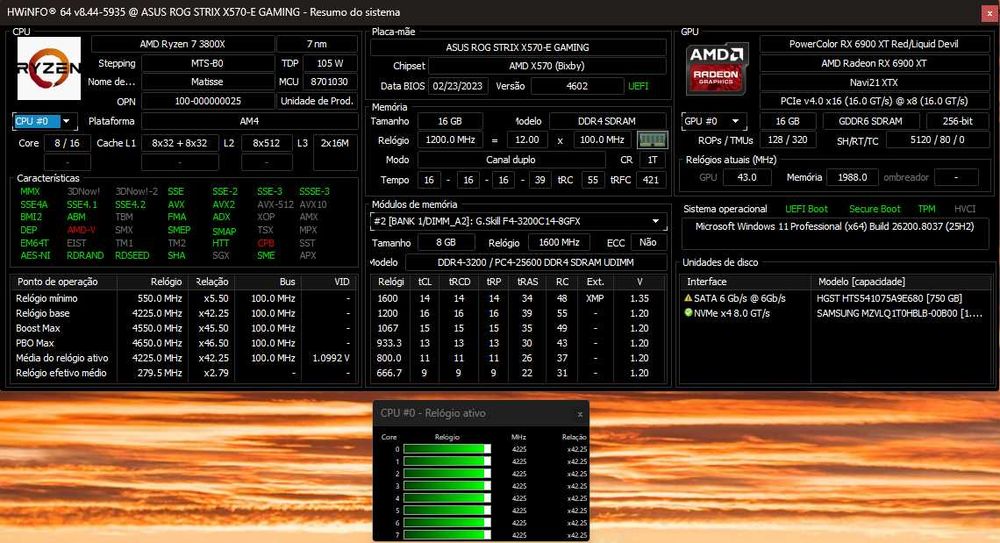Screen dimensions: 1000x543
Task: Click the Secure Boot status label
Action: (874, 209)
